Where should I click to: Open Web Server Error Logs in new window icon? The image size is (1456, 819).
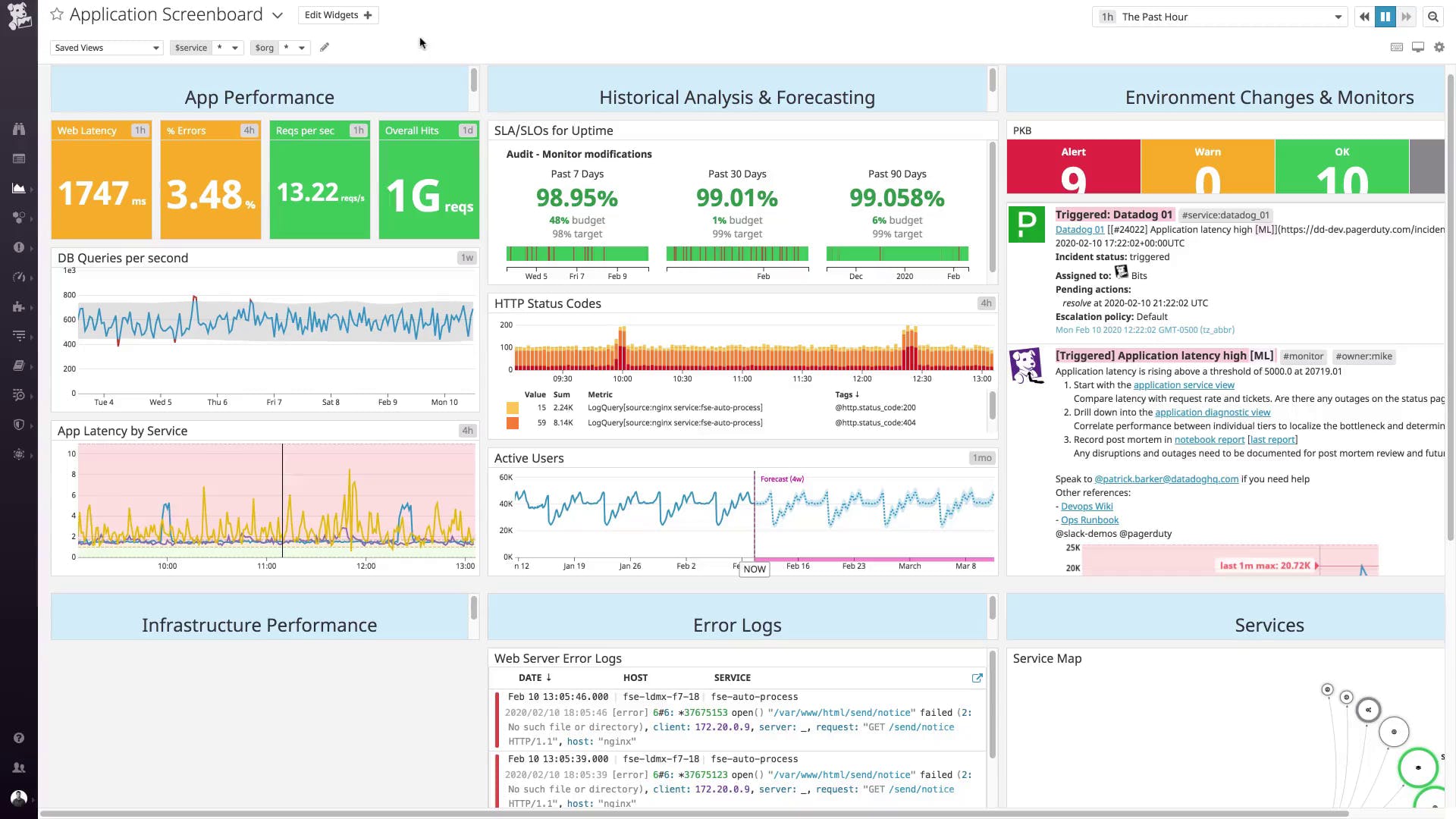pos(977,678)
